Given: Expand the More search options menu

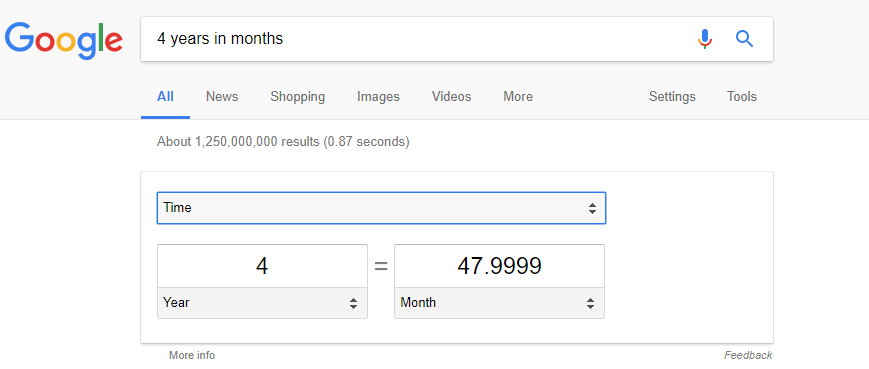Looking at the screenshot, I should [518, 97].
